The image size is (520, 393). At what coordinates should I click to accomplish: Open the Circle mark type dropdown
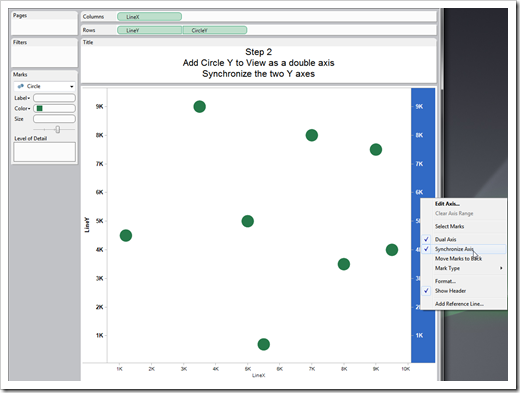coord(72,87)
